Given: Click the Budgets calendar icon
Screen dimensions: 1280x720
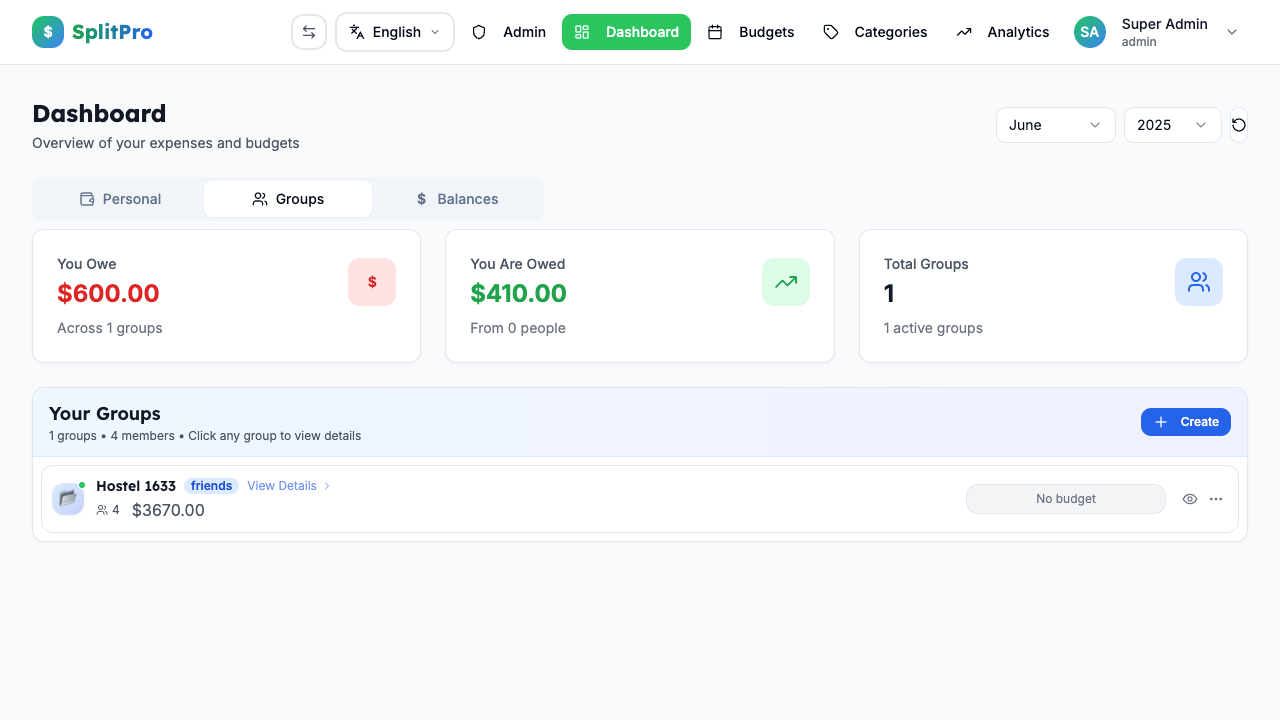Looking at the screenshot, I should [716, 32].
